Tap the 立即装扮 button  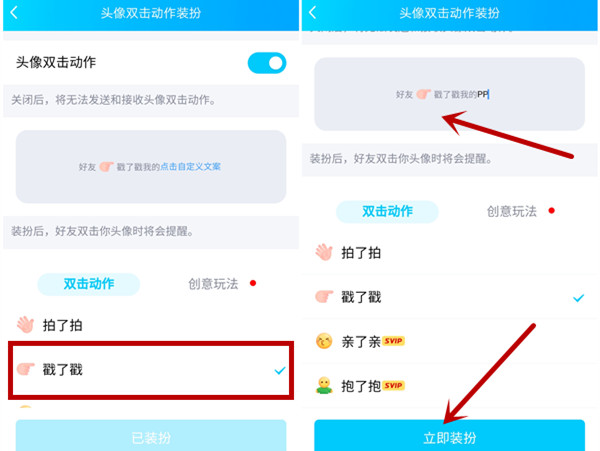pos(450,435)
